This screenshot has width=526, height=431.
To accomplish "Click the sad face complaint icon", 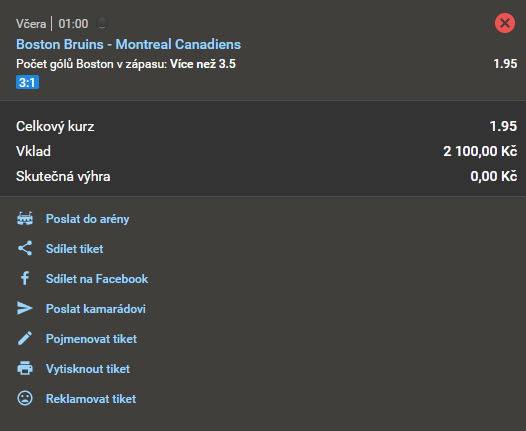I will [25, 398].
